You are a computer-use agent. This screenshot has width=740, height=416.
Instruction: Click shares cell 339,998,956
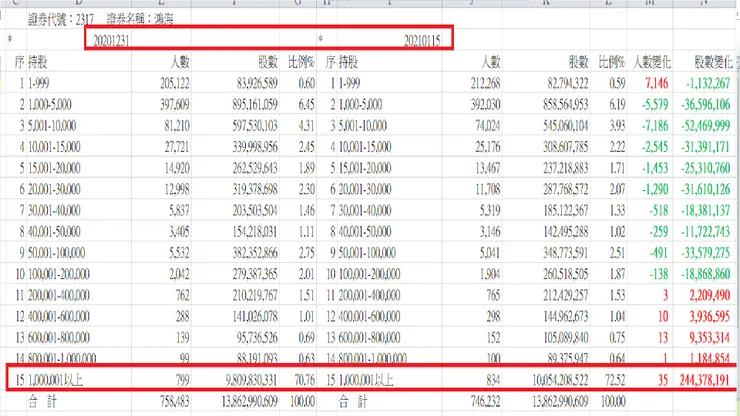tap(255, 147)
